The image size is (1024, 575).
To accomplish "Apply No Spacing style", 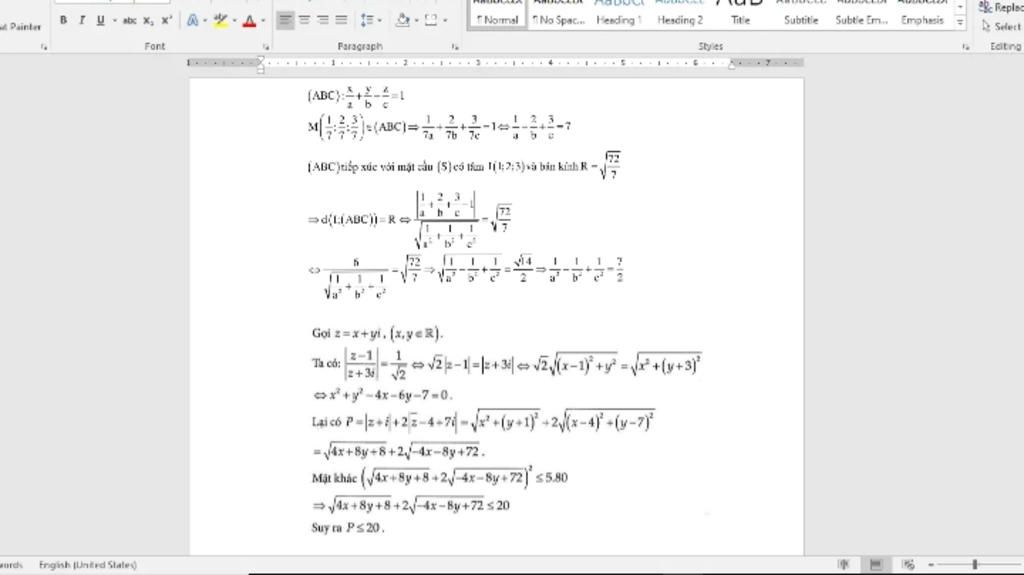I will coord(558,14).
